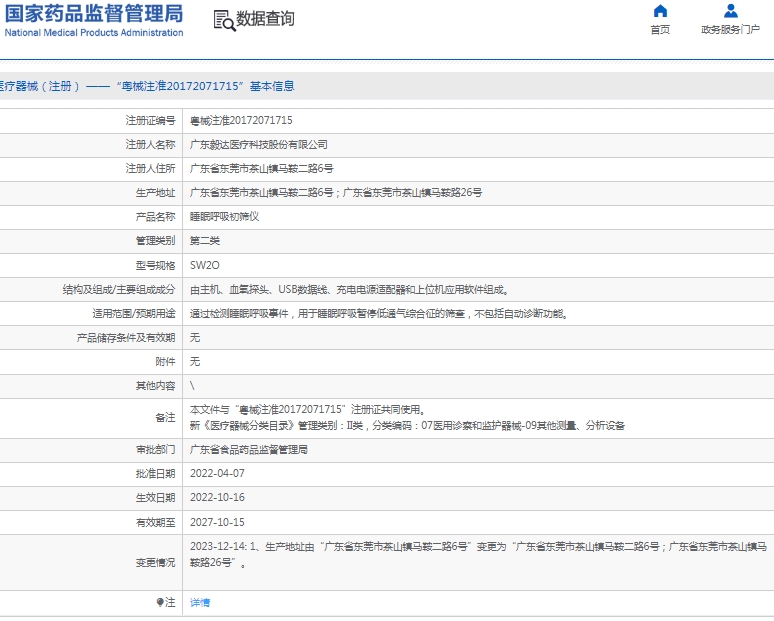This screenshot has width=774, height=621.
Task: Select expiry date 2027-10-15
Action: [217, 522]
